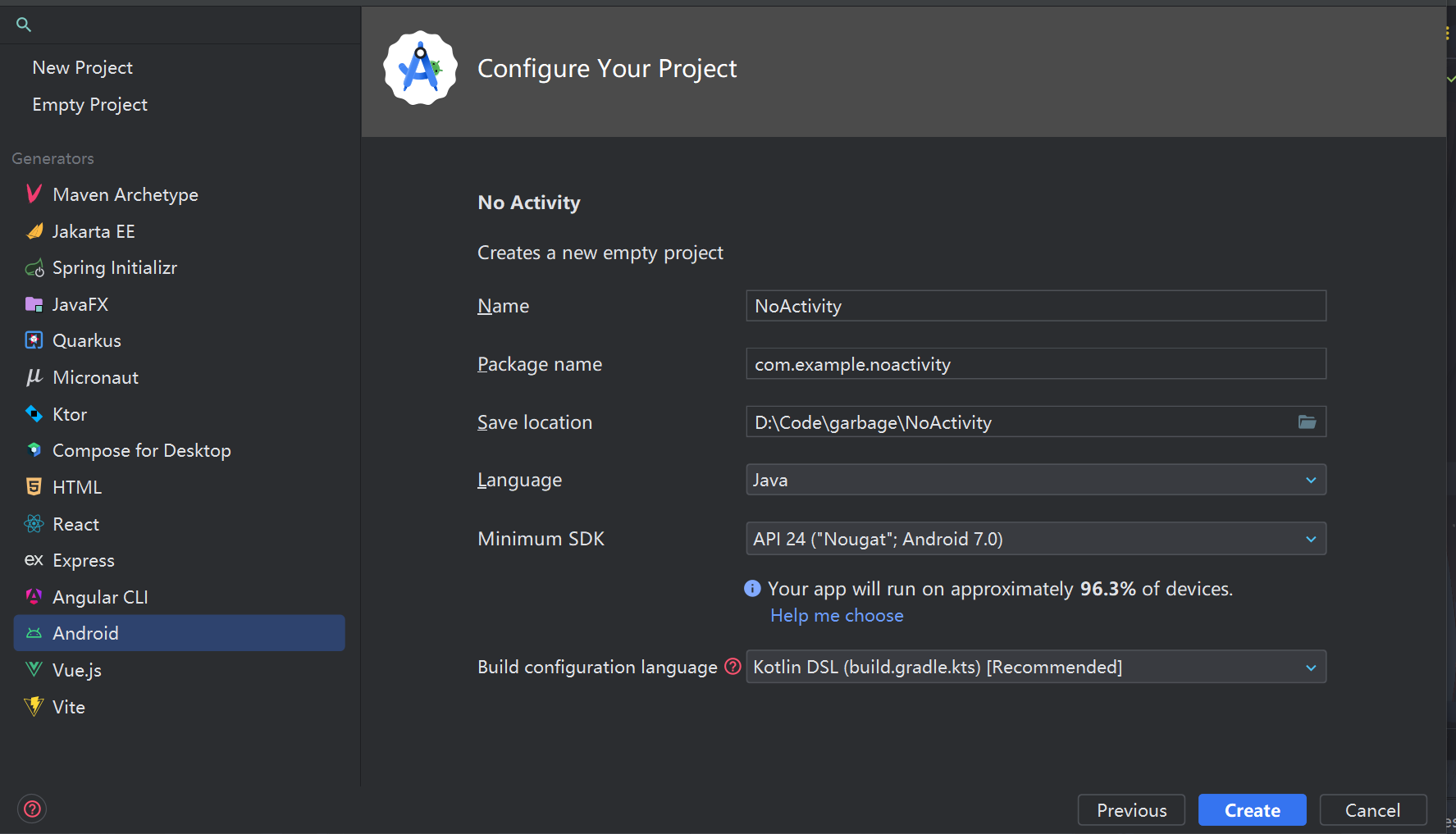The height and width of the screenshot is (834, 1456).
Task: Choose React generator label
Action: 76,524
